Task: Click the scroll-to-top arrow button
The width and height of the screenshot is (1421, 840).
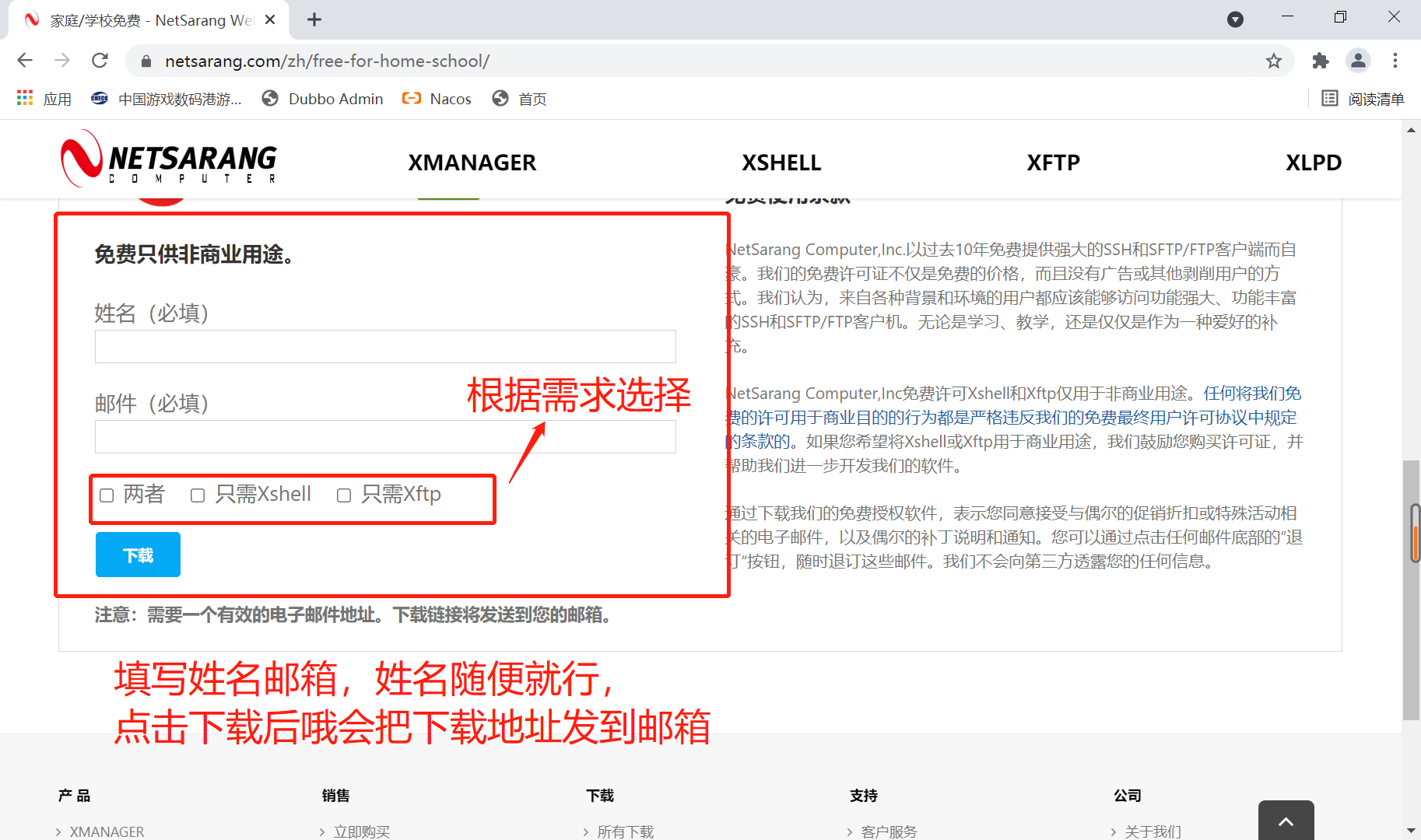Action: 1286,822
